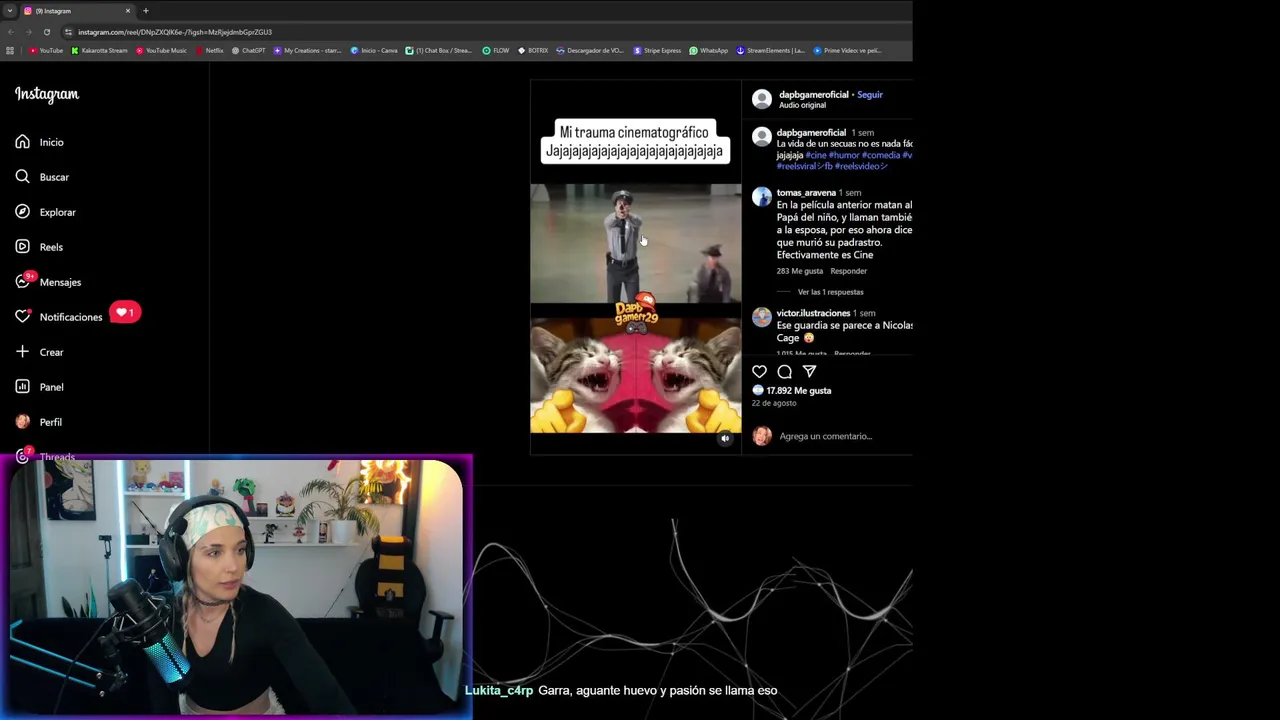Open the Chat Box / Strea... bookmark
The image size is (1280, 720).
coord(438,50)
